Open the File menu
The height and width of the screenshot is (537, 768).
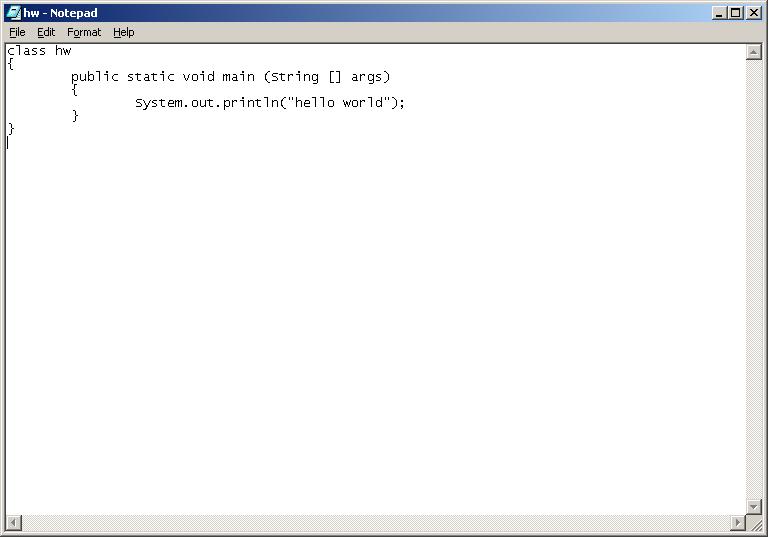click(x=17, y=32)
